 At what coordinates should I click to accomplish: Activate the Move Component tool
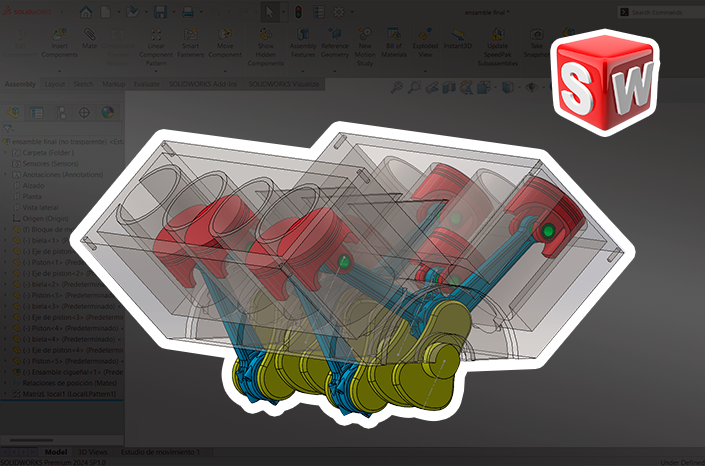(225, 43)
